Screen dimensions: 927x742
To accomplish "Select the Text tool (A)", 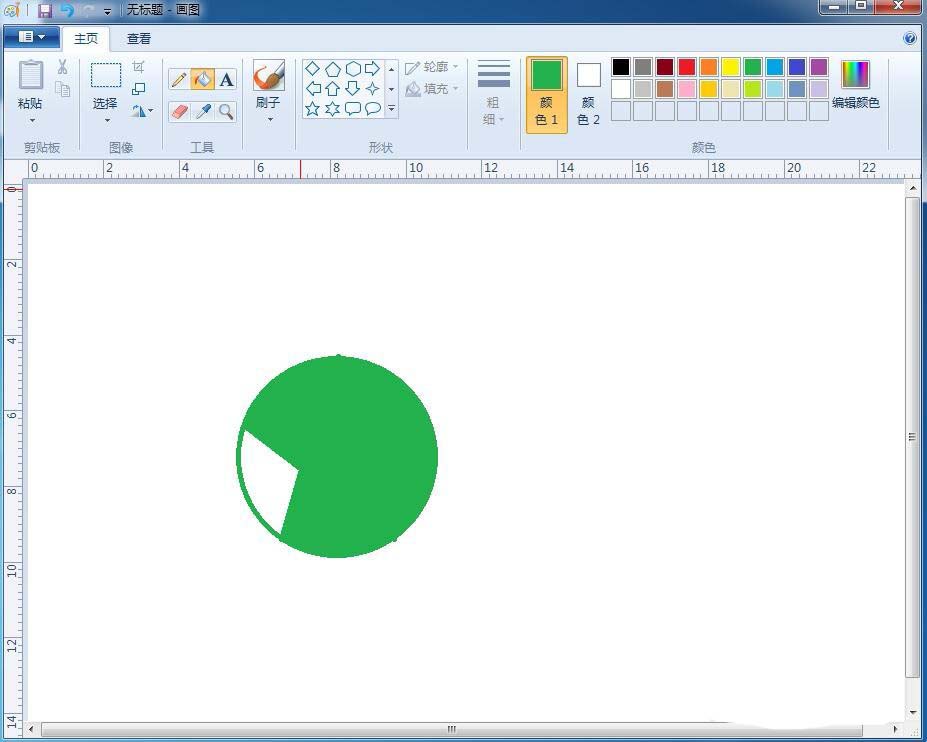I will 227,80.
